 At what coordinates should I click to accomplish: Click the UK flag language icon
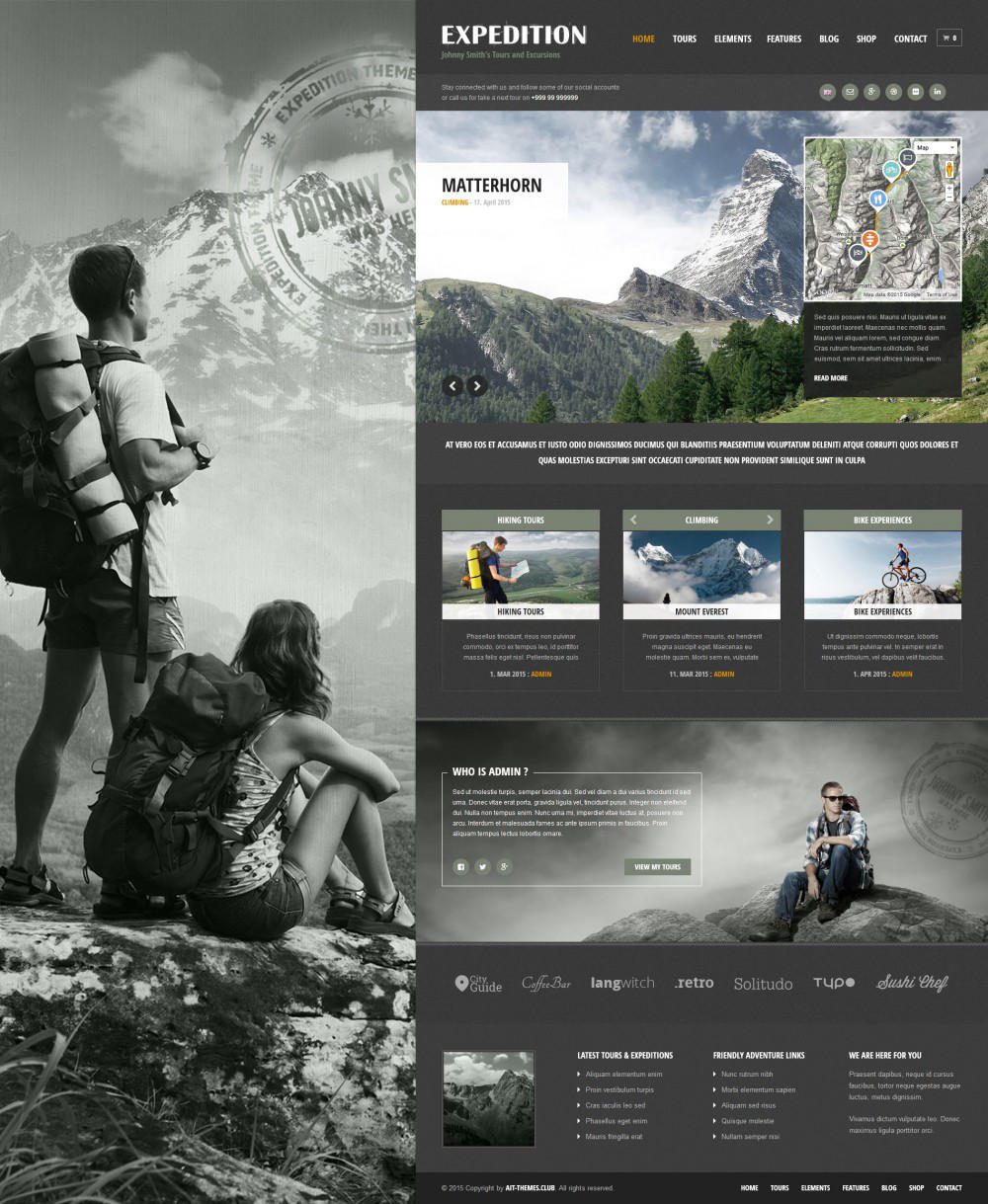pyautogui.click(x=828, y=92)
